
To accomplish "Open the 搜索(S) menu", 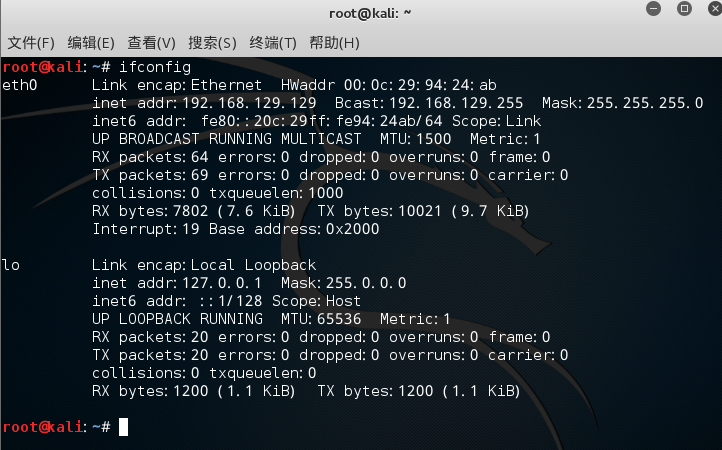I will pyautogui.click(x=213, y=43).
